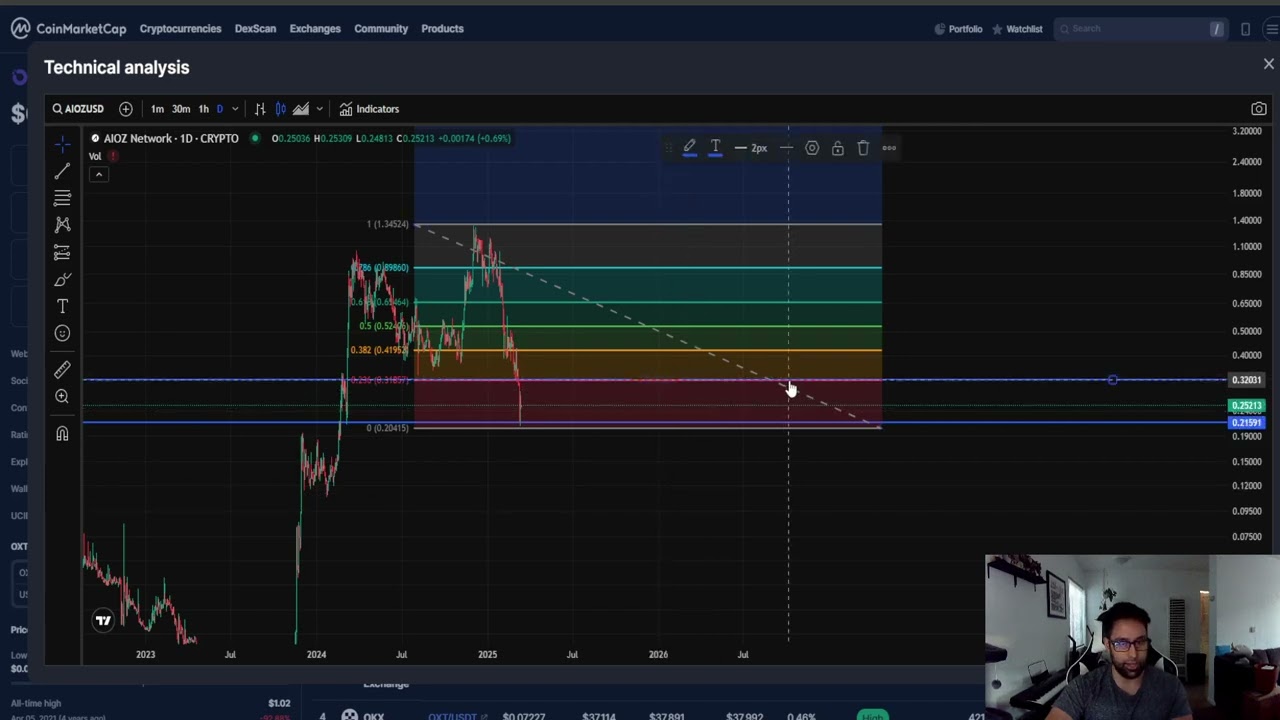
Task: Select the crosshair cursor tool
Action: pyautogui.click(x=62, y=144)
